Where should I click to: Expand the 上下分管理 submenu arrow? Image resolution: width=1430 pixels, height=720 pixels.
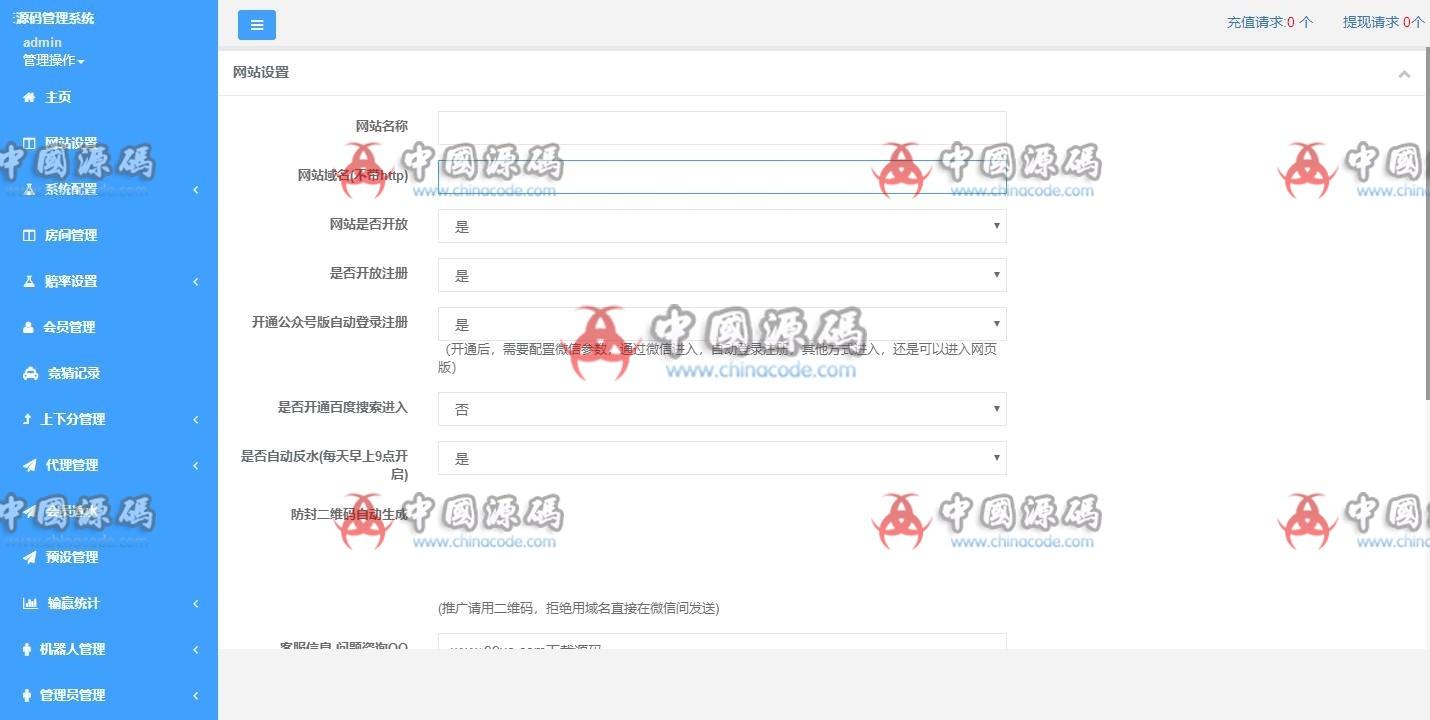196,419
